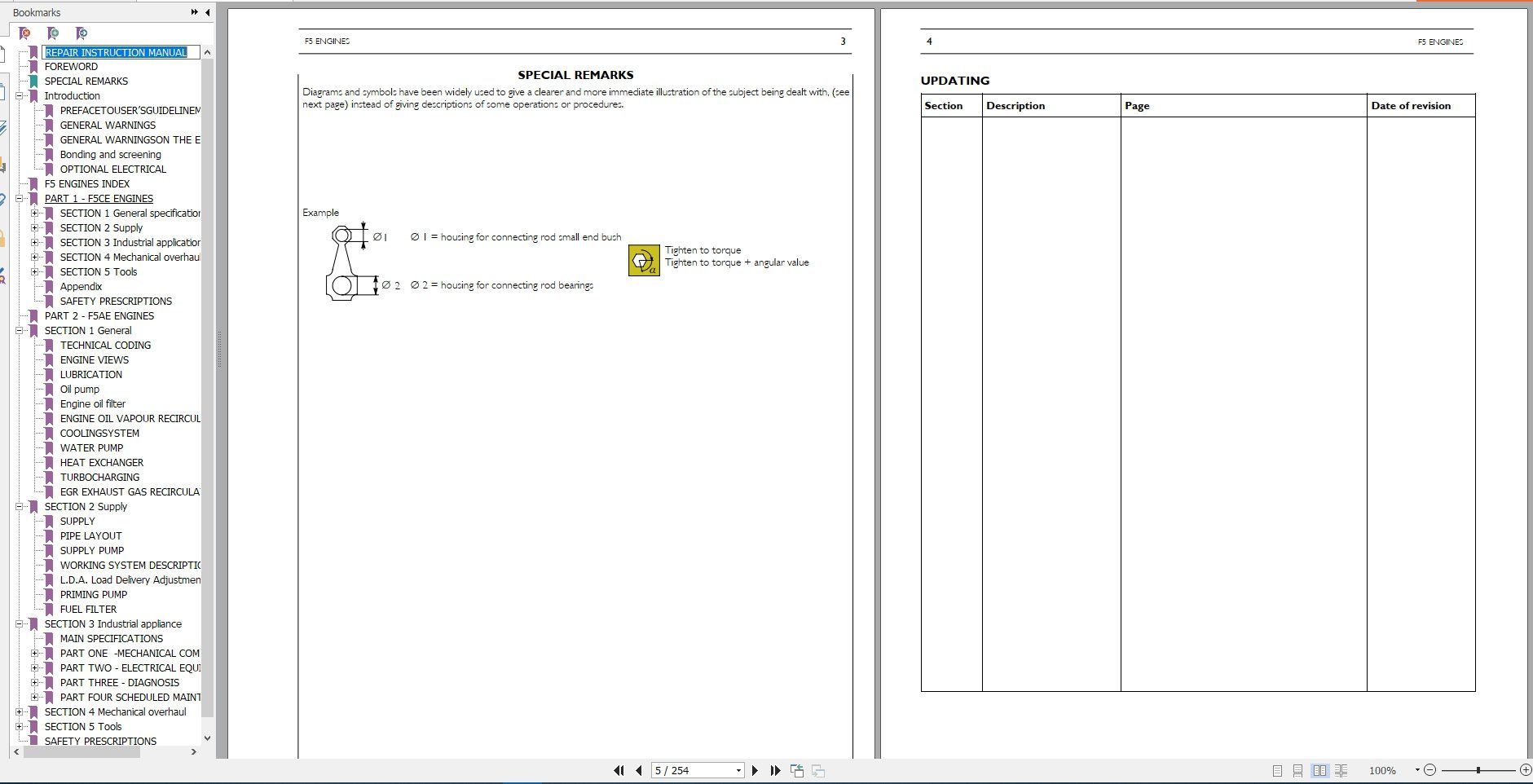The height and width of the screenshot is (784, 1533).
Task: Expand all bookmarks using the double-arrow icon
Action: pos(194,12)
